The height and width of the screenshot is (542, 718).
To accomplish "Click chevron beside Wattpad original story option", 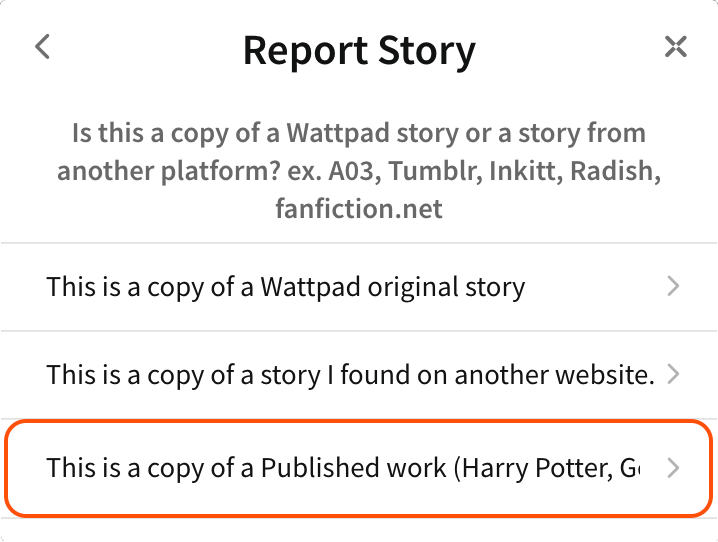I will tap(673, 288).
